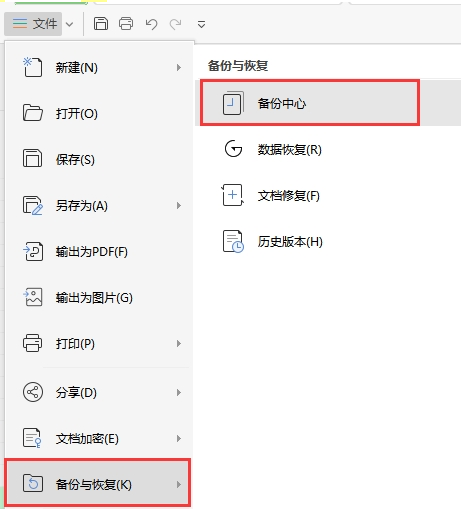Click the 历史版本(H) document clock icon

[233, 241]
